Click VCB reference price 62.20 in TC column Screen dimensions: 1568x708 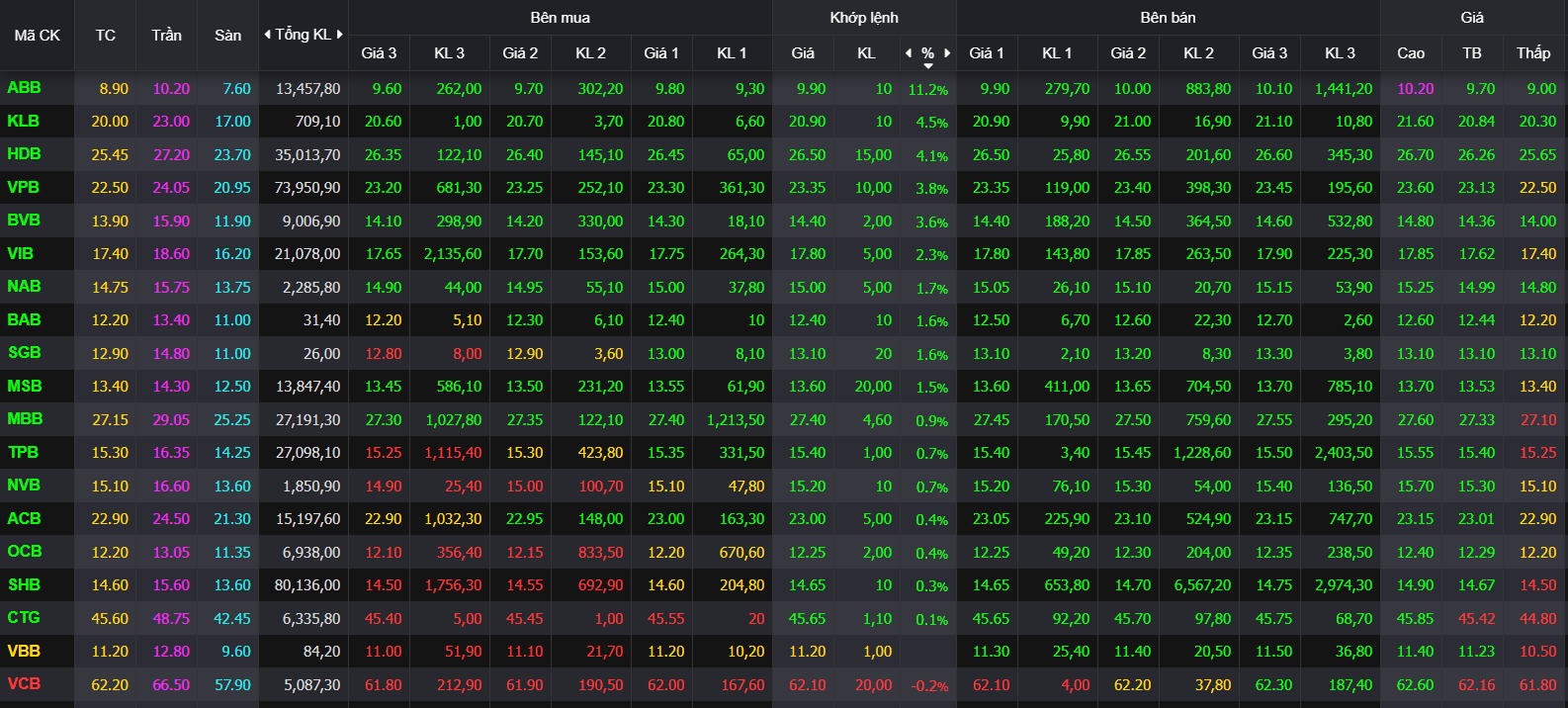(110, 685)
